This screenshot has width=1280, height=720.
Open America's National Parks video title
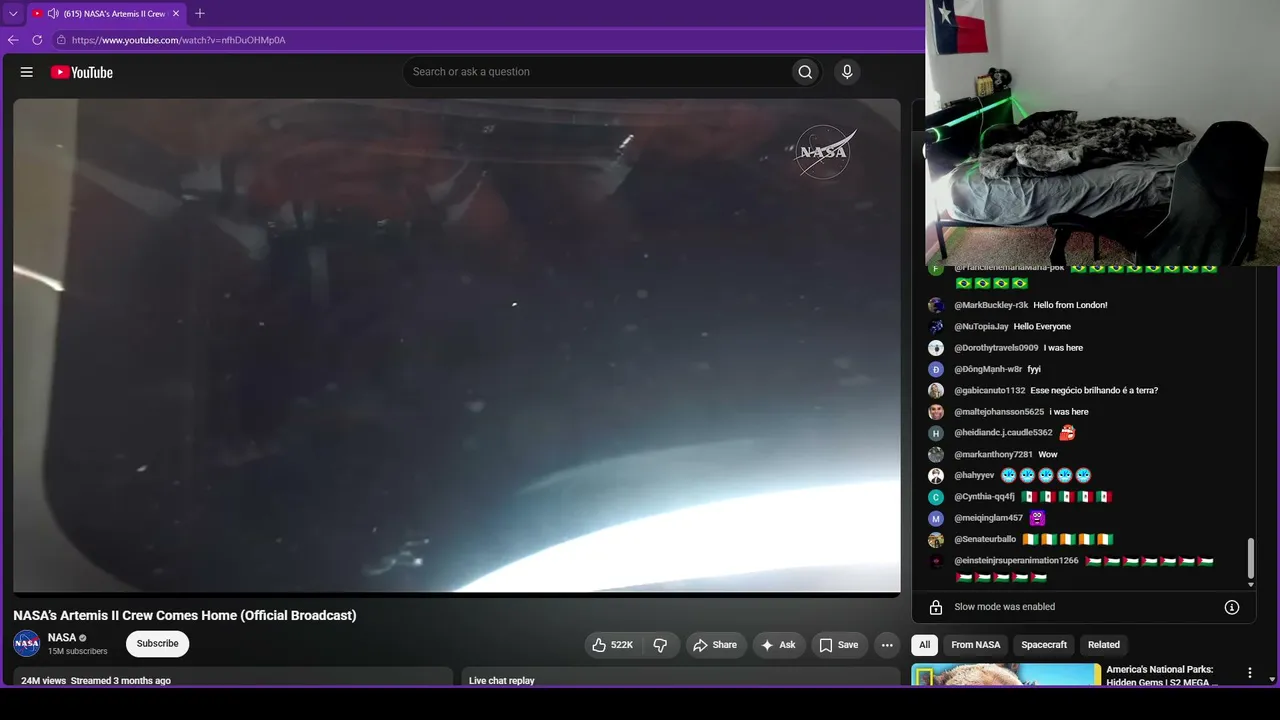[1162, 675]
